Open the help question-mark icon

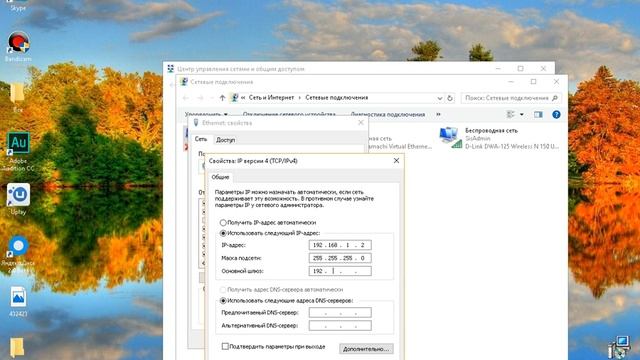pos(556,115)
